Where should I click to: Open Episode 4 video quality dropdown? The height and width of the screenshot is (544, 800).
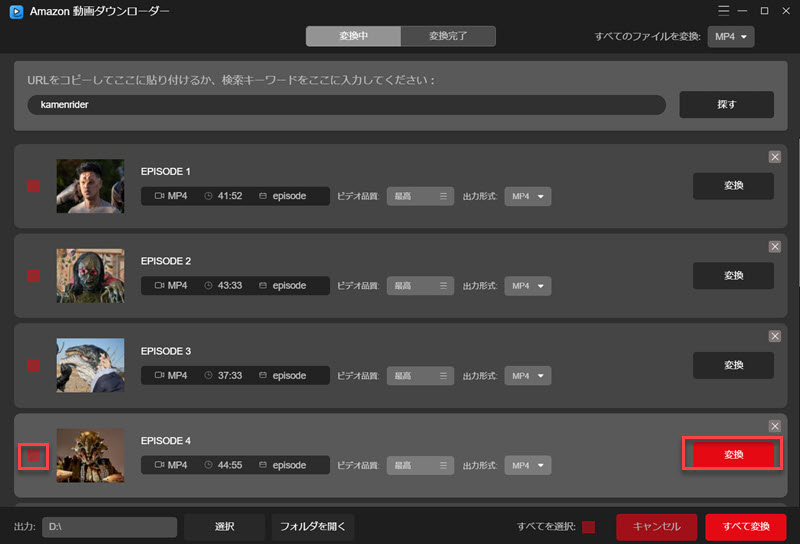420,465
